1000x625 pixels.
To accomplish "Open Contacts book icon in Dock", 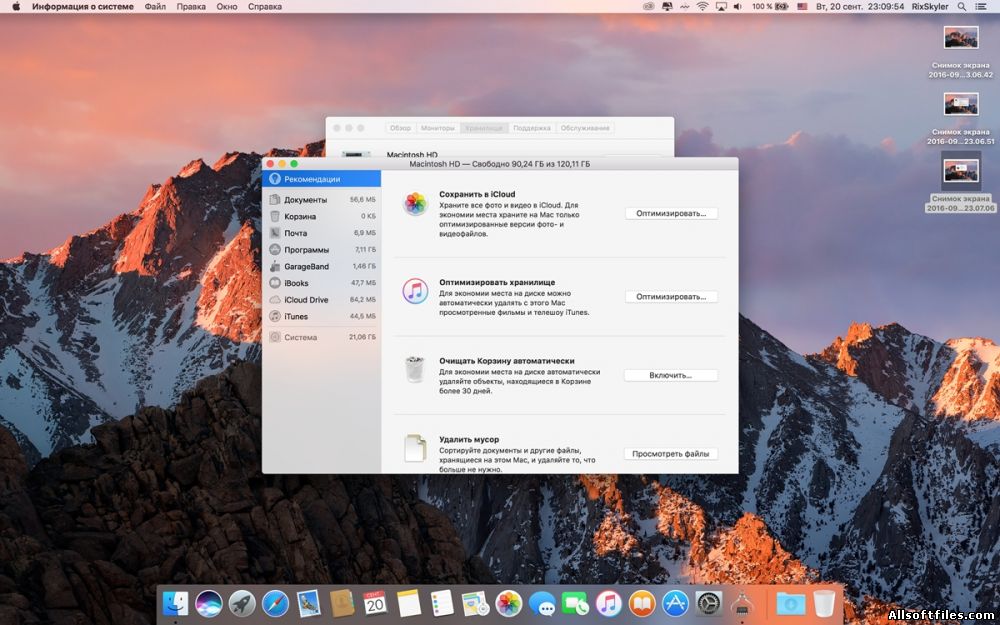I will pos(342,603).
